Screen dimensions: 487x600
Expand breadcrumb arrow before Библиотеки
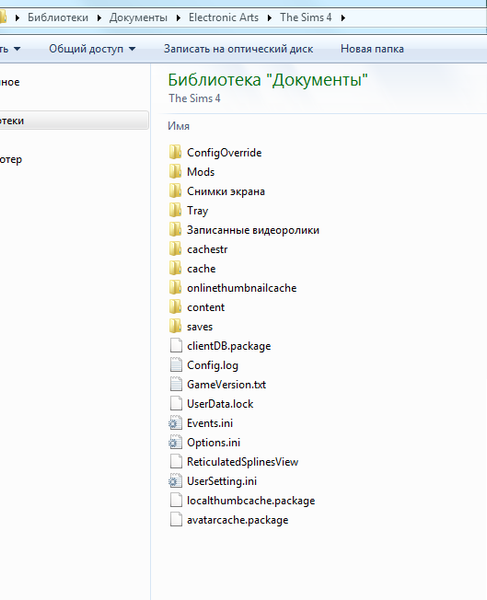[17, 18]
